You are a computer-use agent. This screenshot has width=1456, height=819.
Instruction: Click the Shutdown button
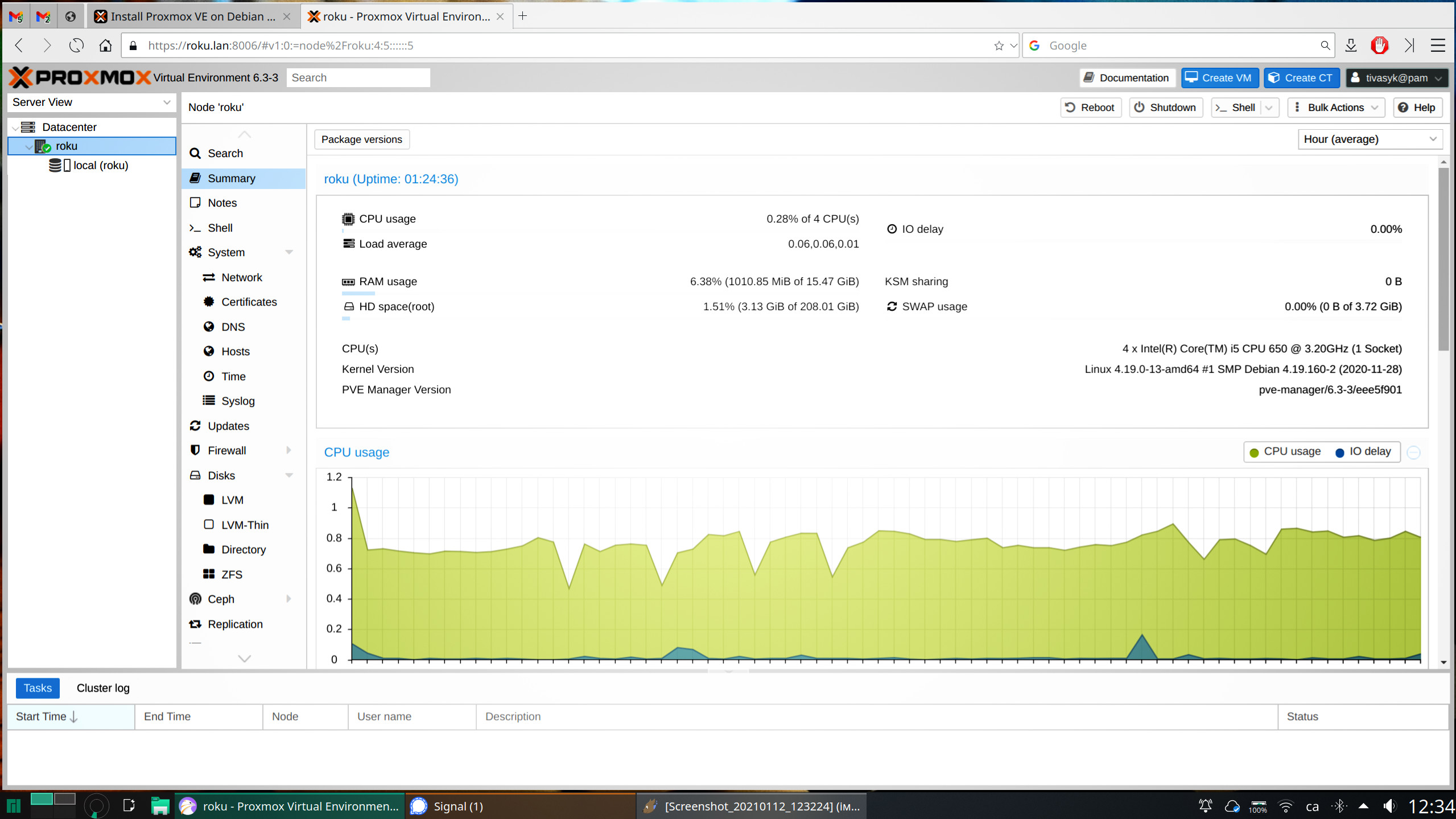[x=1165, y=108]
